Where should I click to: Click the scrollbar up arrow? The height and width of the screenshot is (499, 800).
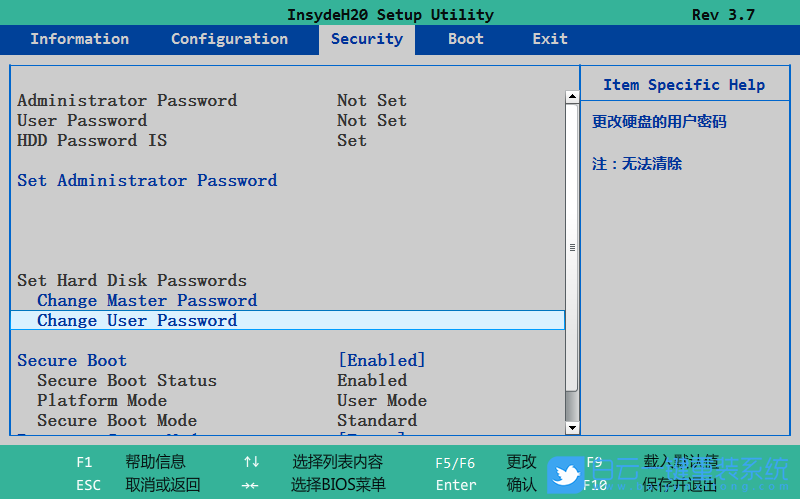572,98
